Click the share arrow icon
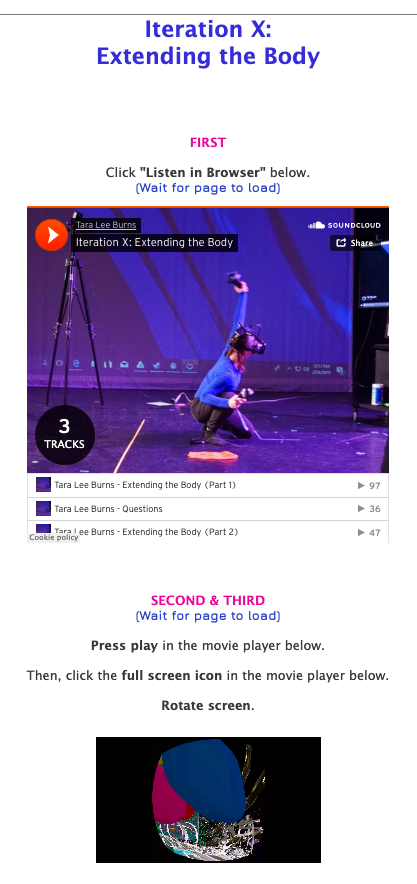Viewport: 417px width, 884px height. [341, 243]
